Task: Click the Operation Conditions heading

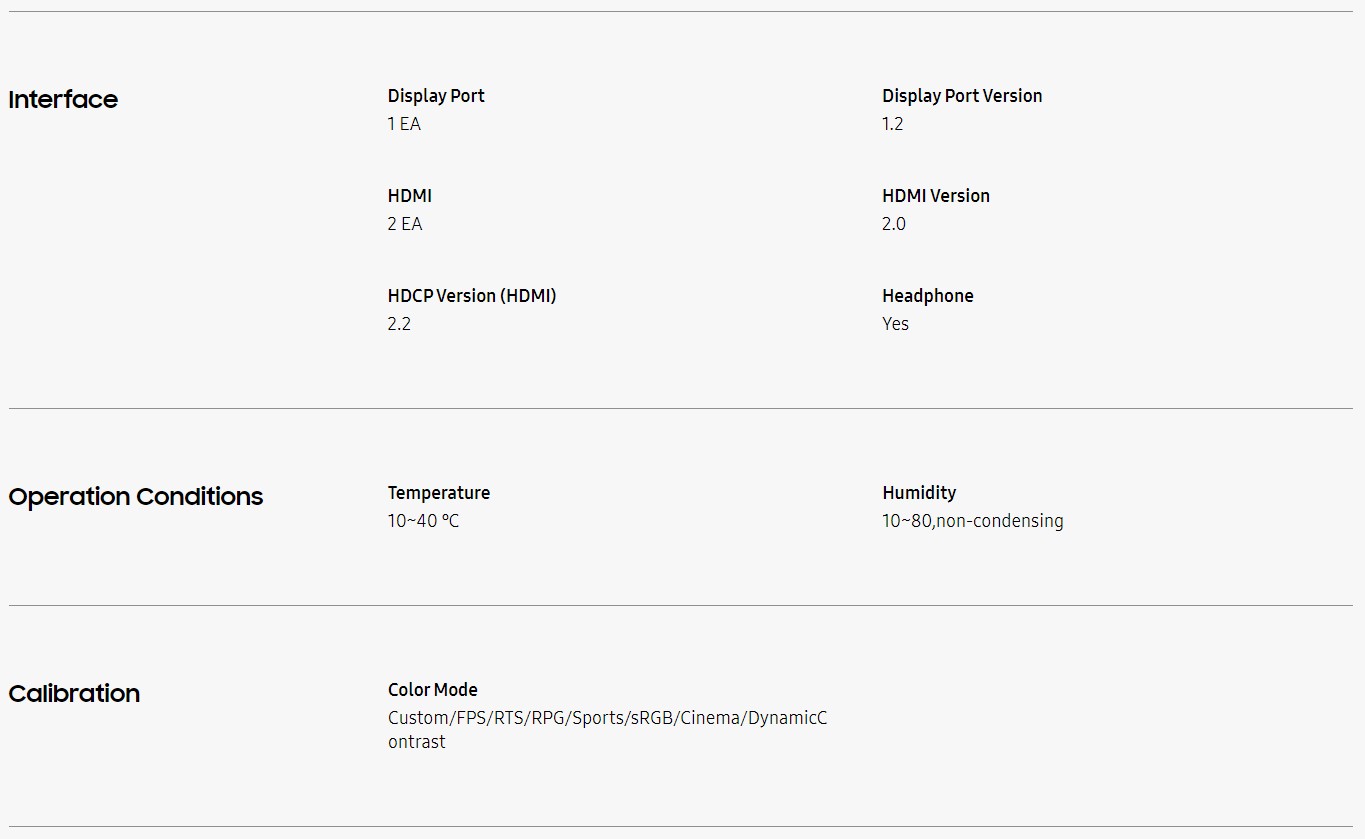Action: click(x=136, y=497)
